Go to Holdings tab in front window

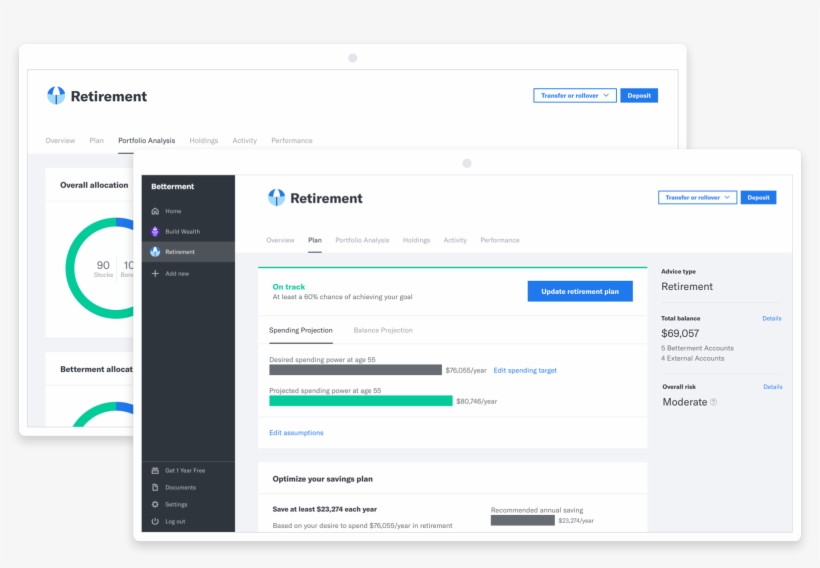(x=416, y=240)
